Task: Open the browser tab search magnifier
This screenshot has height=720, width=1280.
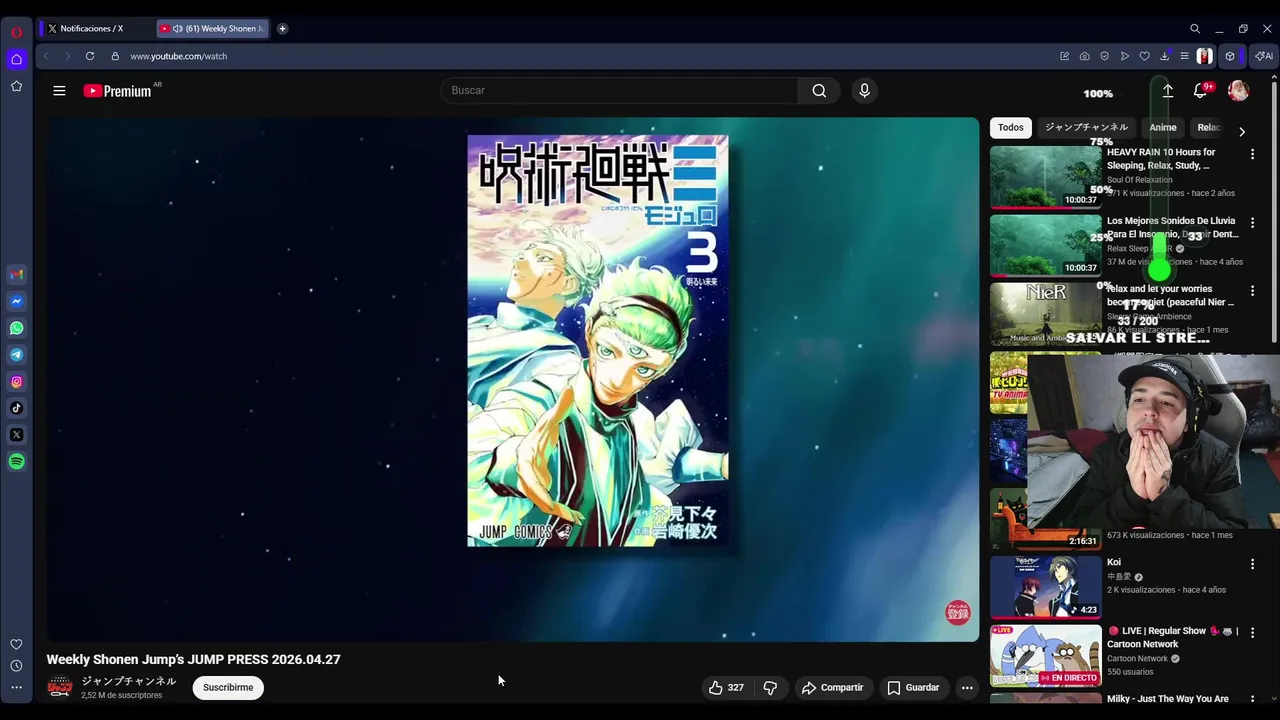Action: [x=1195, y=29]
